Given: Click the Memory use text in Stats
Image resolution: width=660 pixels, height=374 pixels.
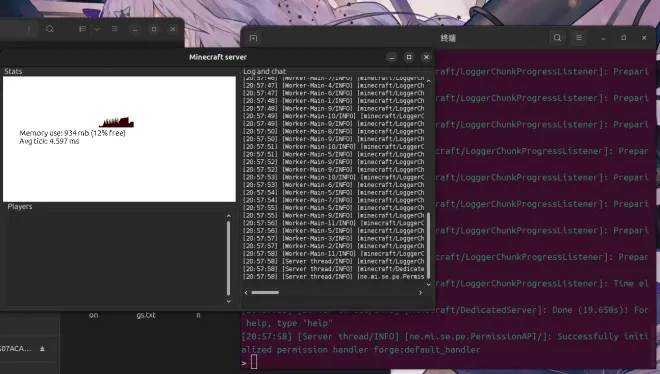Looking at the screenshot, I should pos(72,133).
